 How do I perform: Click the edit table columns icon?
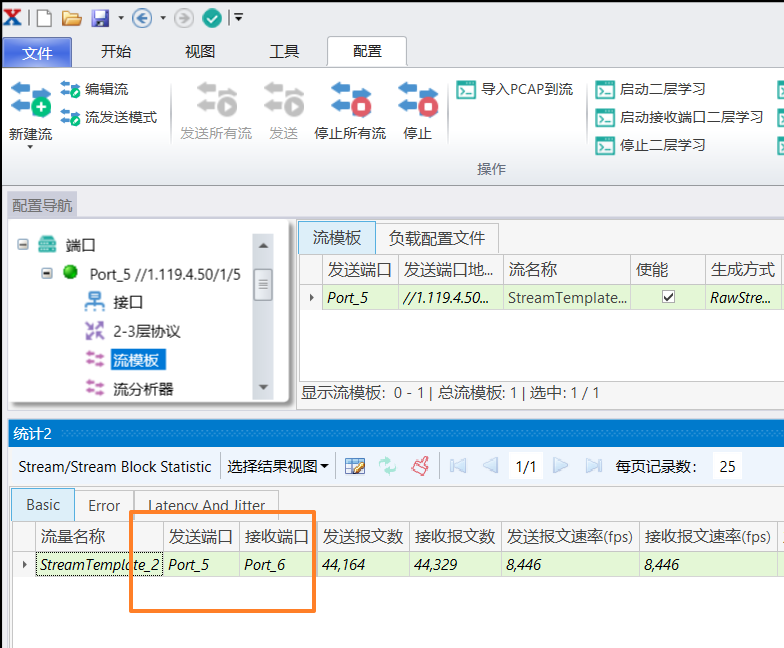click(355, 466)
